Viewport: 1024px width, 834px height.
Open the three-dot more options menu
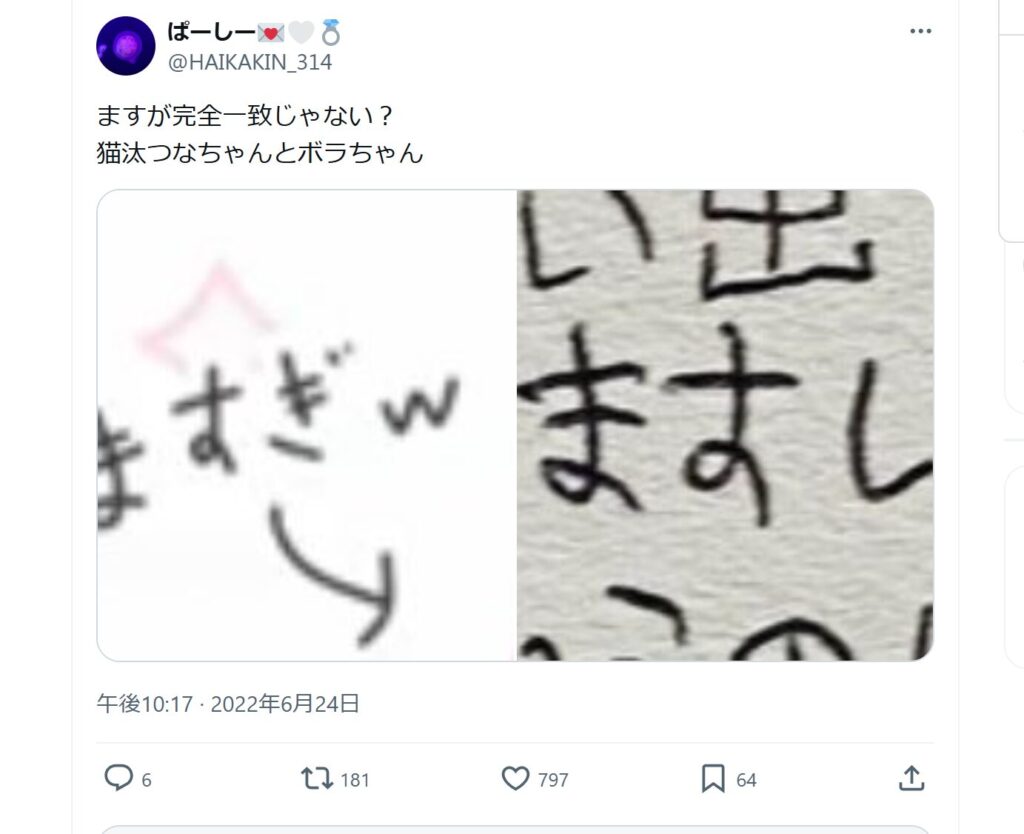tap(920, 31)
